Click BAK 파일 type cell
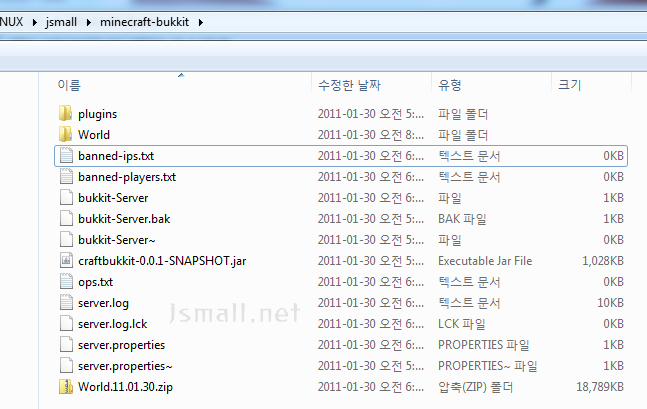 coord(462,219)
